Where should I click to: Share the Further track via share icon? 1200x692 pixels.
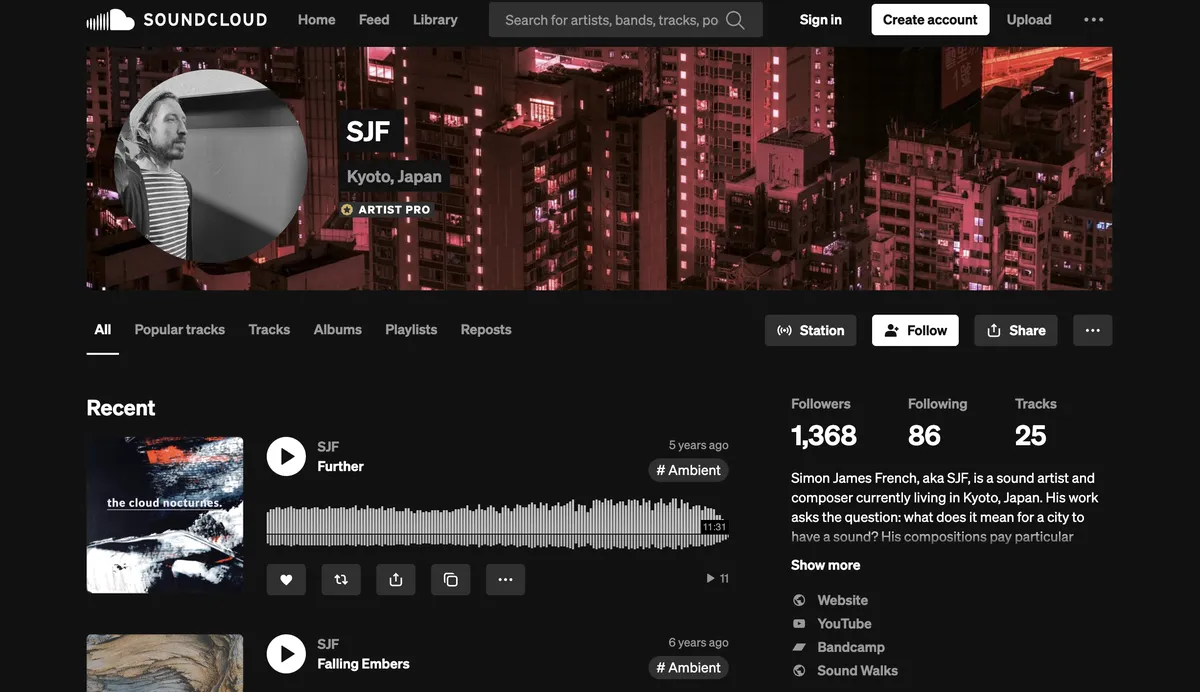(x=396, y=579)
